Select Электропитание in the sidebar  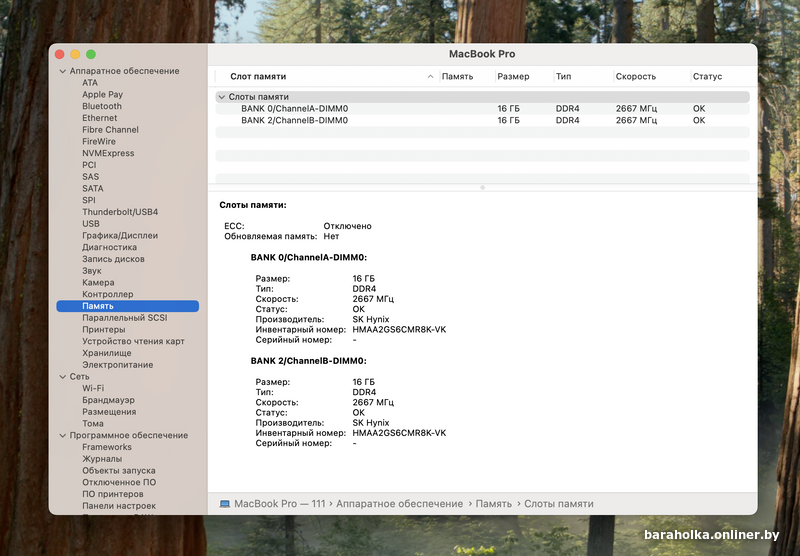pos(118,365)
